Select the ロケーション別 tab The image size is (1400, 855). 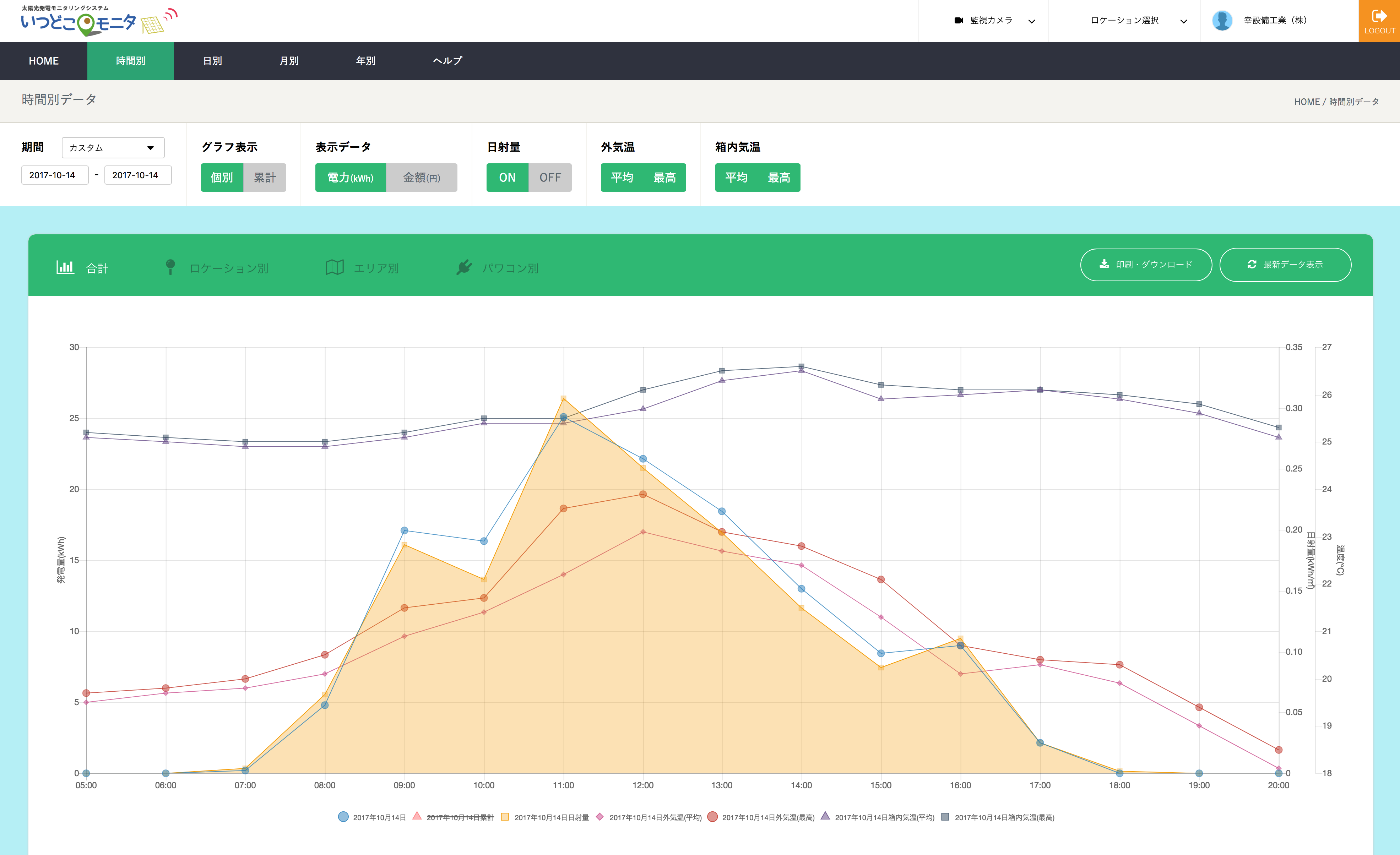click(x=217, y=268)
